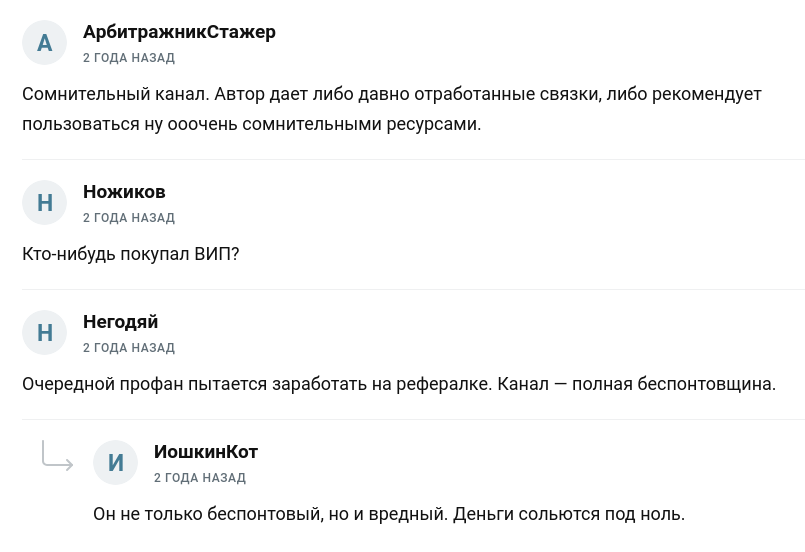Click the sentence 'Деньги сольются под ноль'
Image resolution: width=805 pixels, height=552 pixels.
tap(569, 515)
